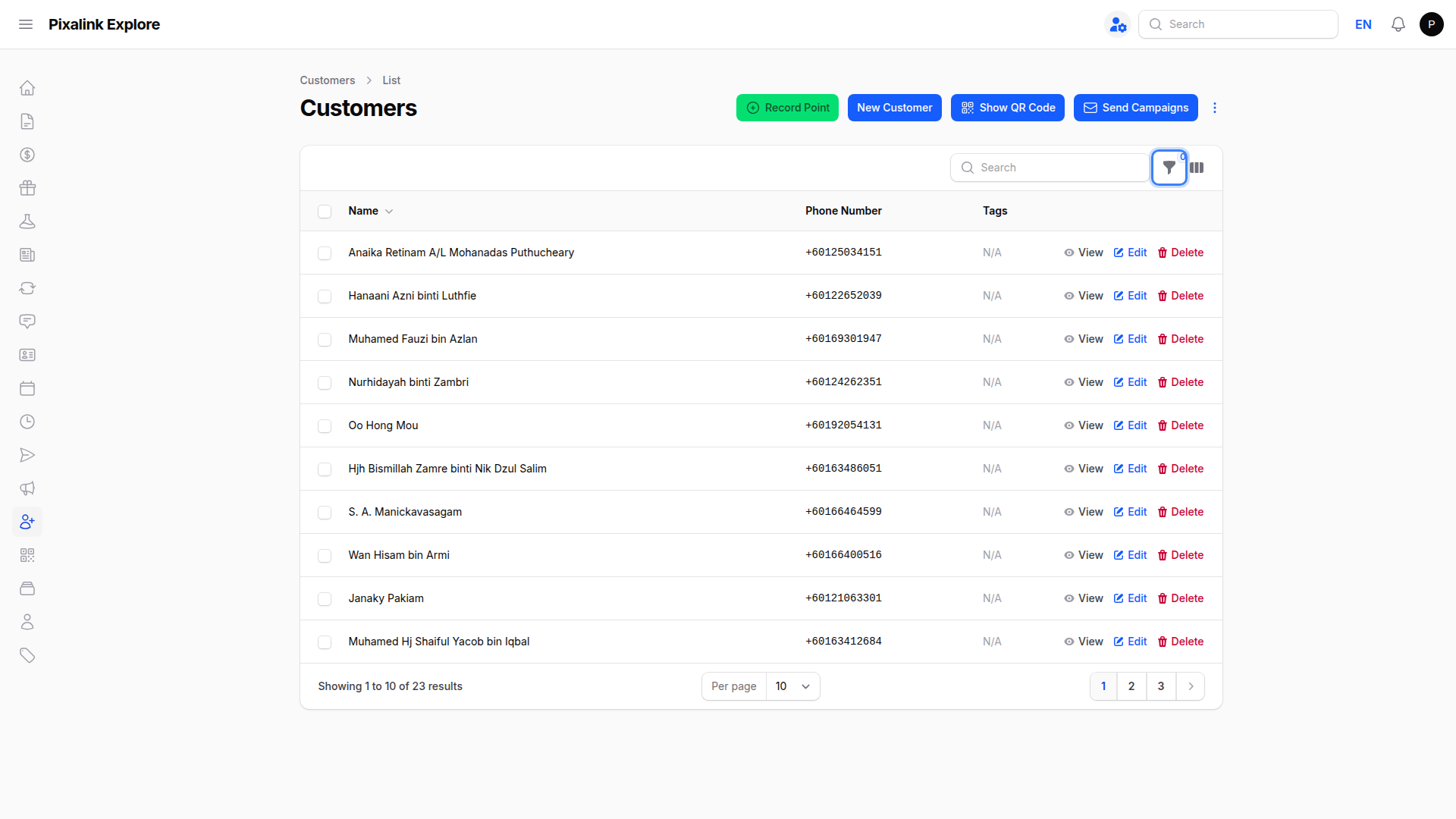Tick checkbox for Anaika Retinam row
This screenshot has height=819, width=1456.
point(325,253)
